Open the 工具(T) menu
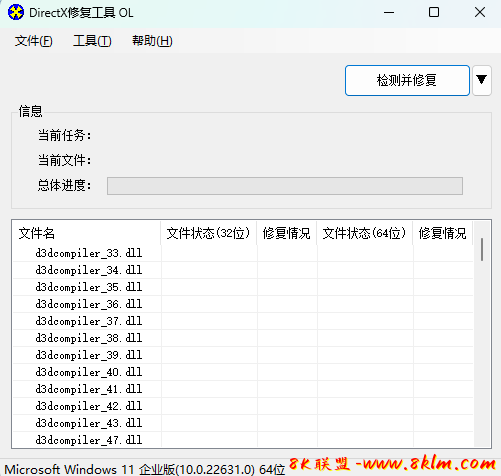The width and height of the screenshot is (501, 476). (92, 41)
